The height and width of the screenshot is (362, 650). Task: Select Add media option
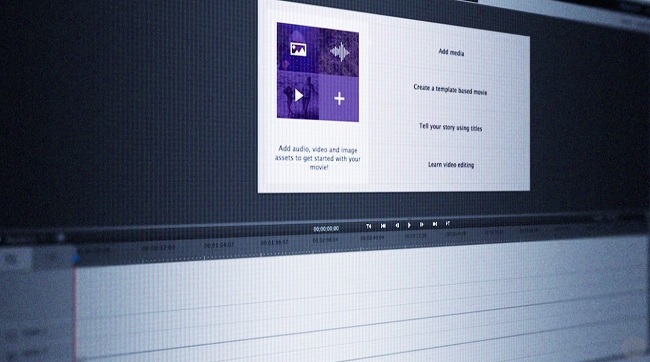tap(451, 52)
